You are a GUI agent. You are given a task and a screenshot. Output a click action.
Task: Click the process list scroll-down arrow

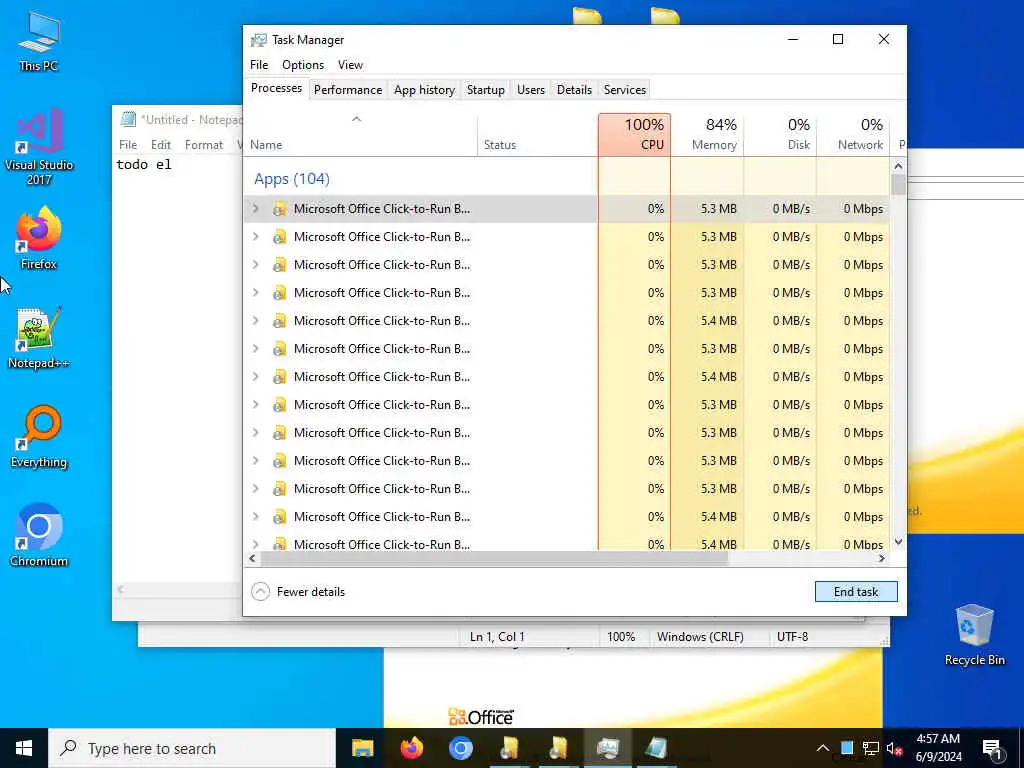click(x=898, y=541)
